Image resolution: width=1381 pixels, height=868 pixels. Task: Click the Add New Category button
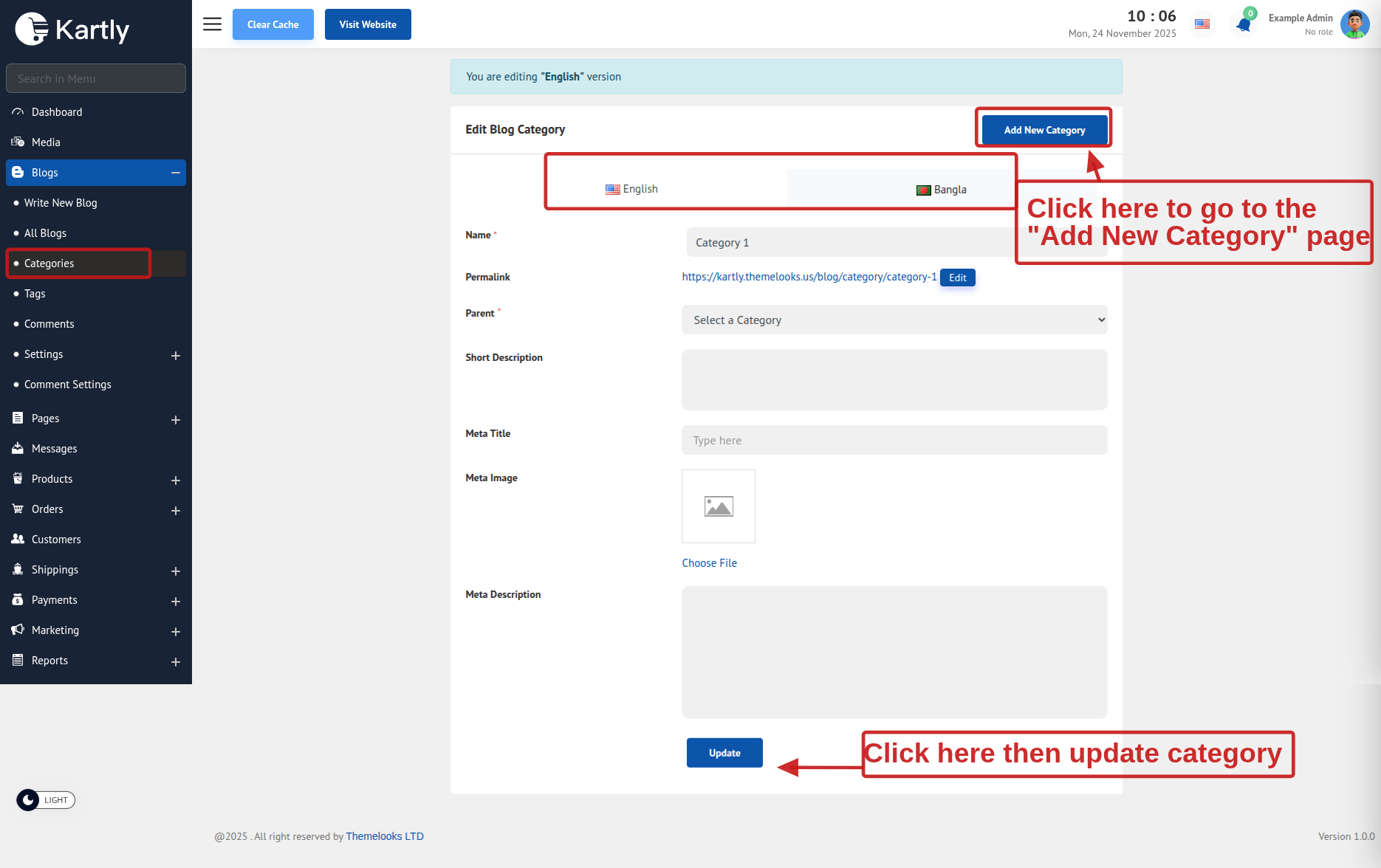[1044, 130]
